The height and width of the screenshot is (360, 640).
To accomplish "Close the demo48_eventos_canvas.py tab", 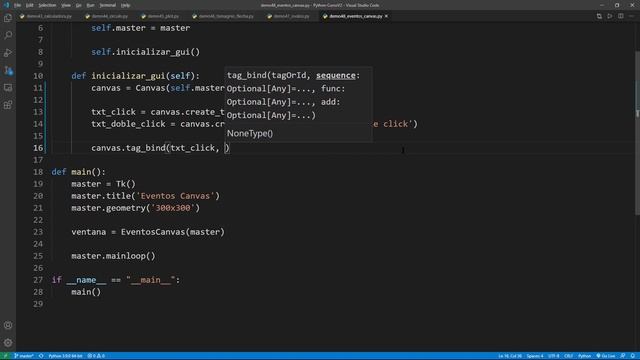I will point(386,16).
